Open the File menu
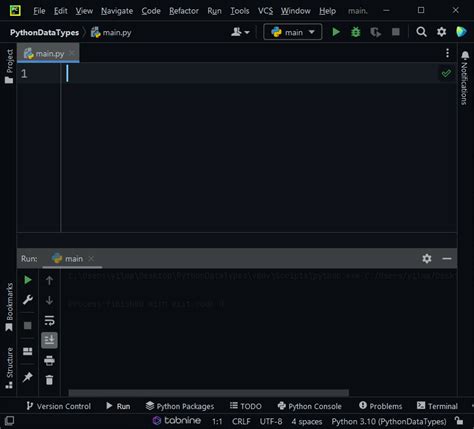Image resolution: width=474 pixels, height=429 pixels. (x=39, y=11)
